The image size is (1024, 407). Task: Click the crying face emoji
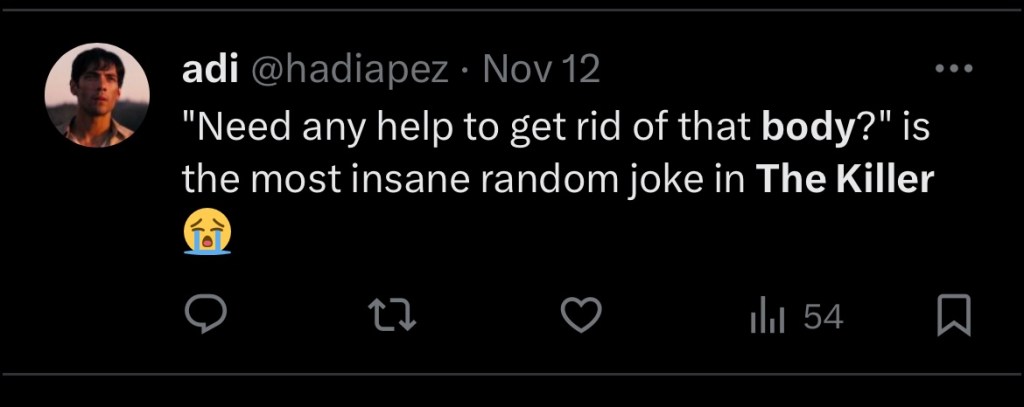[207, 232]
